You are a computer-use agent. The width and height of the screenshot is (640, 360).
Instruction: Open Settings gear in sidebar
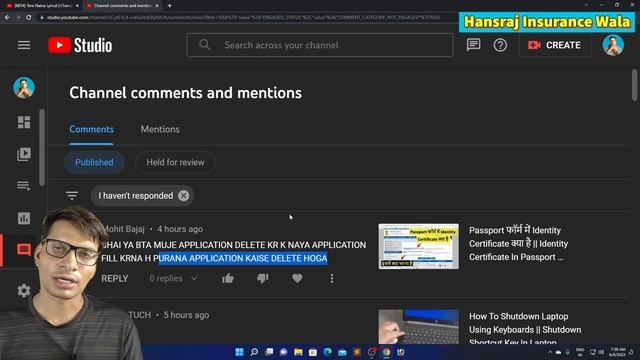[24, 290]
